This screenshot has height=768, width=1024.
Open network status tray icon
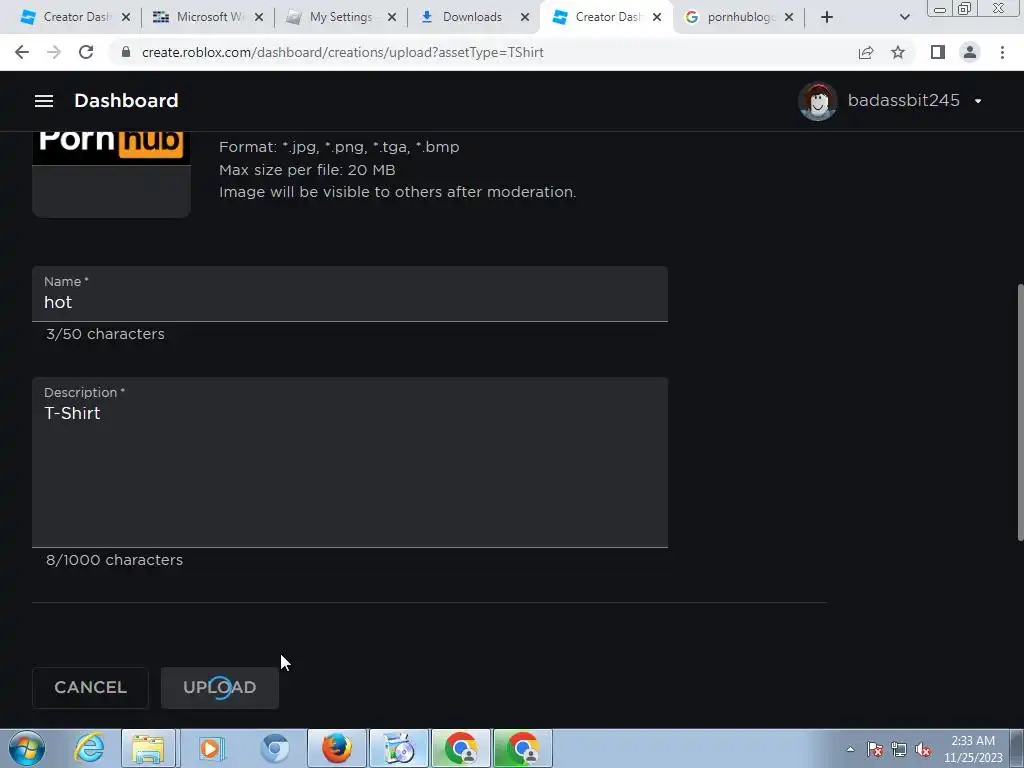(899, 749)
